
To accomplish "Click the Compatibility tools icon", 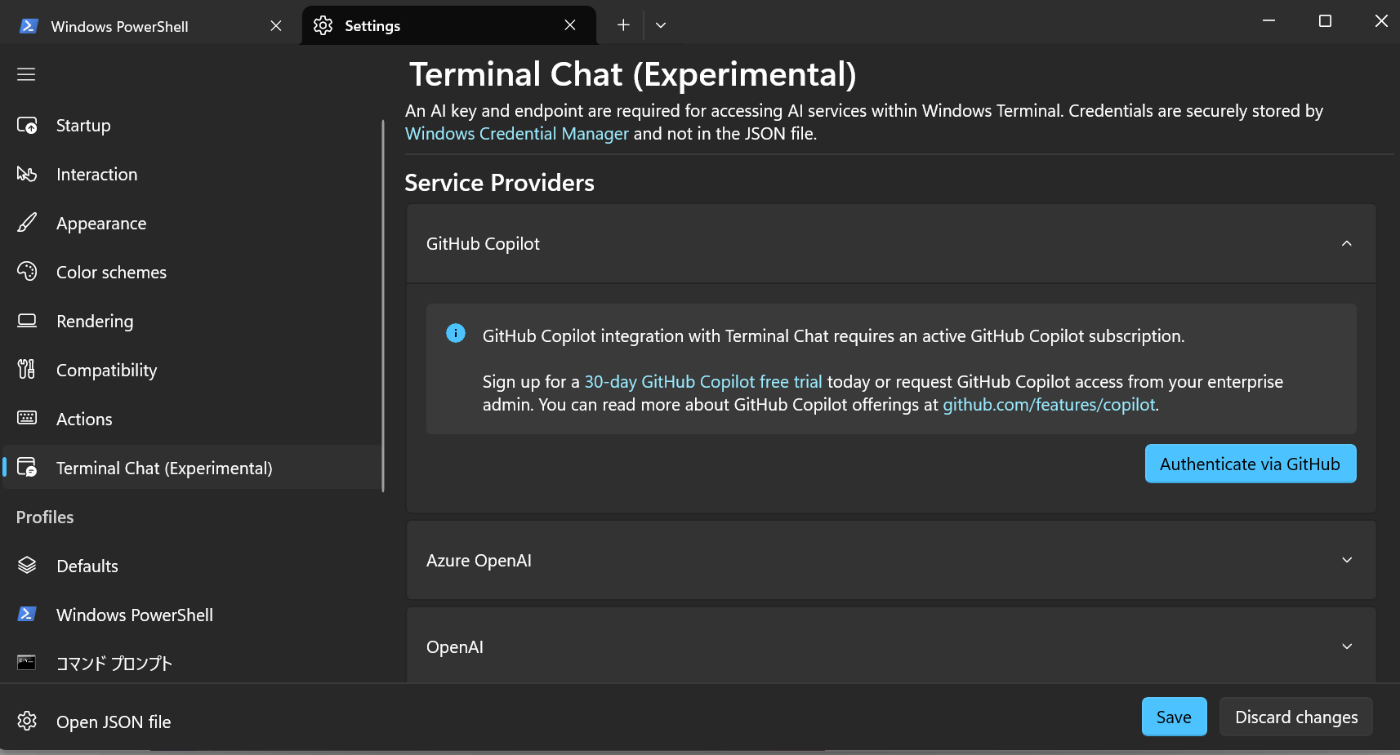I will tap(27, 370).
